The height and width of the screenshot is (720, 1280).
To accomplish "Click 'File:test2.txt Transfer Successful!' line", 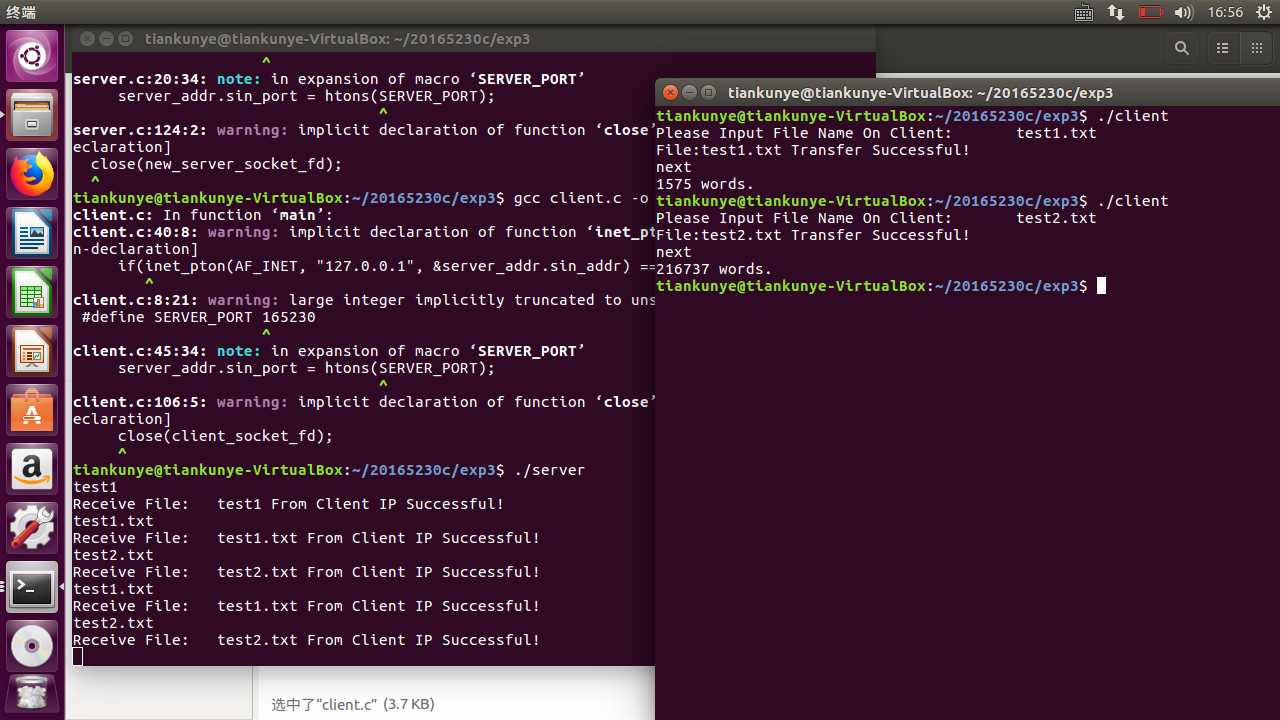I will (x=813, y=235).
